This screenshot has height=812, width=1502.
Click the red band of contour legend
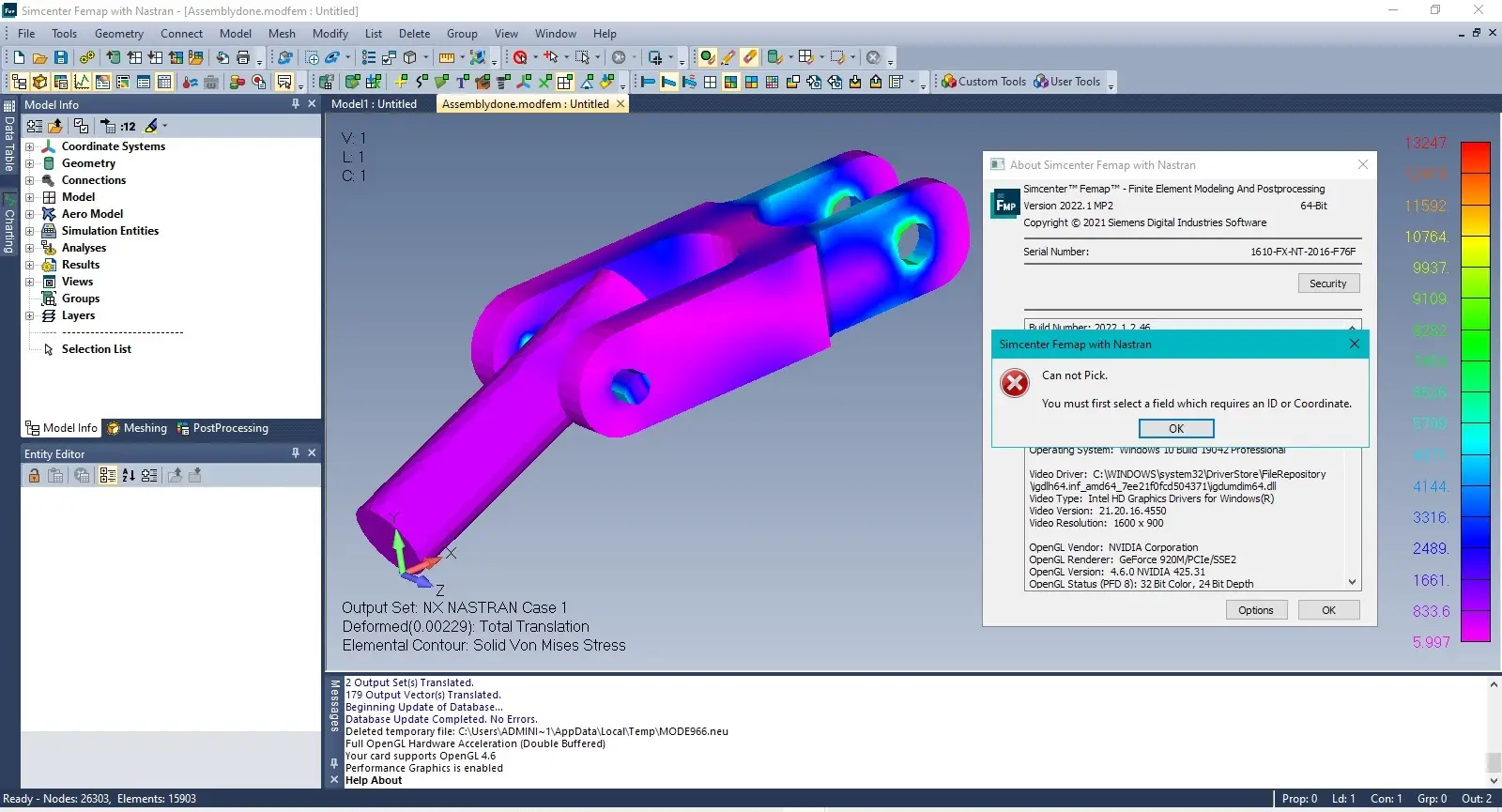pyautogui.click(x=1476, y=157)
